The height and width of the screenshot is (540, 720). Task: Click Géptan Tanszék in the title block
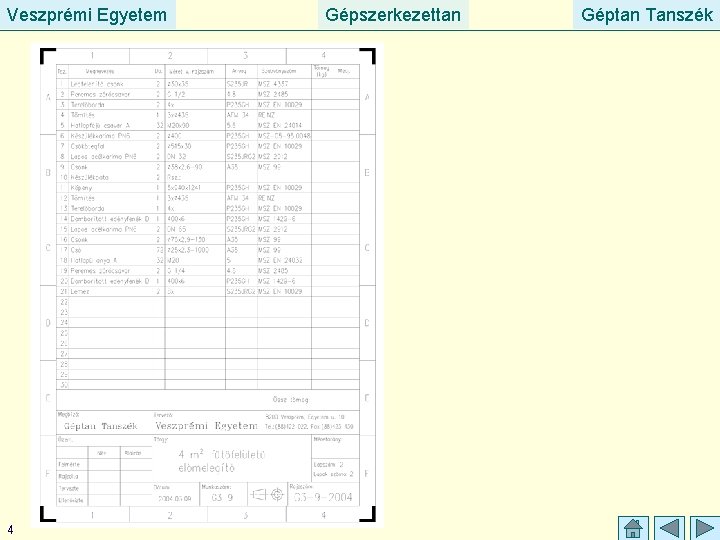(101, 426)
